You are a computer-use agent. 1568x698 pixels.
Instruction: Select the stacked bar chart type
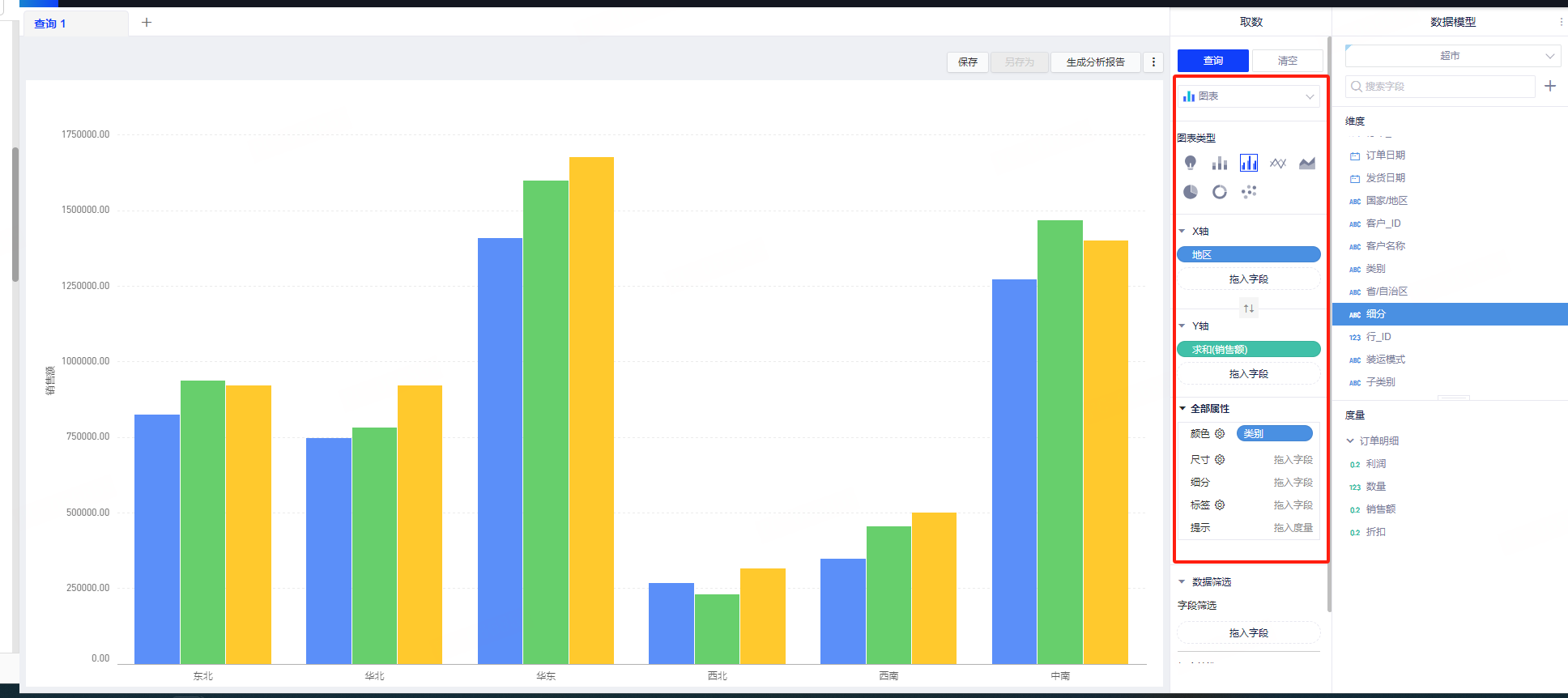[1220, 164]
